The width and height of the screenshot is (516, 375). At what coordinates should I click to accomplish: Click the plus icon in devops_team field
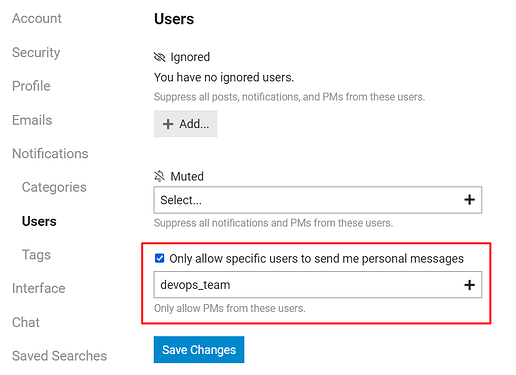click(x=469, y=285)
